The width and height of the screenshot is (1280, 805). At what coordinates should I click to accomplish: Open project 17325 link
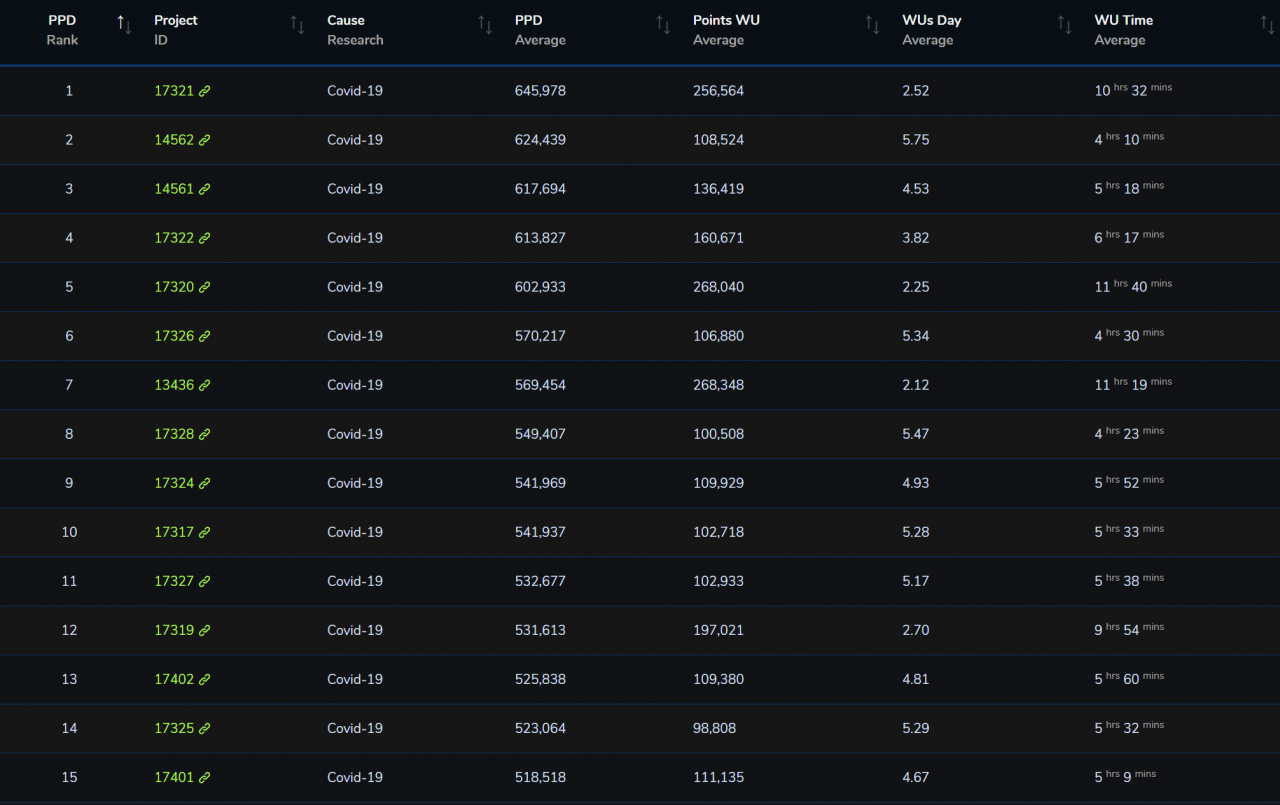(174, 728)
